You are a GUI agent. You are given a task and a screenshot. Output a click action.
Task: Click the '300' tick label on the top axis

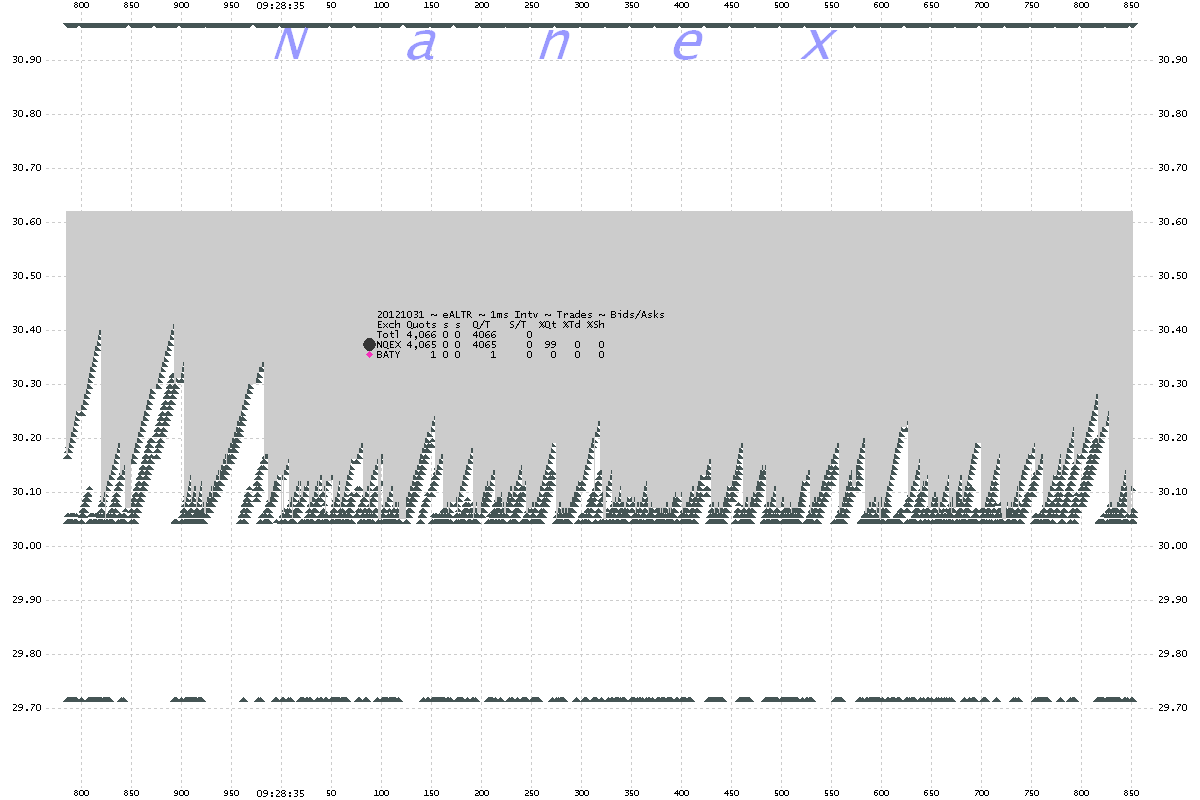tap(581, 5)
